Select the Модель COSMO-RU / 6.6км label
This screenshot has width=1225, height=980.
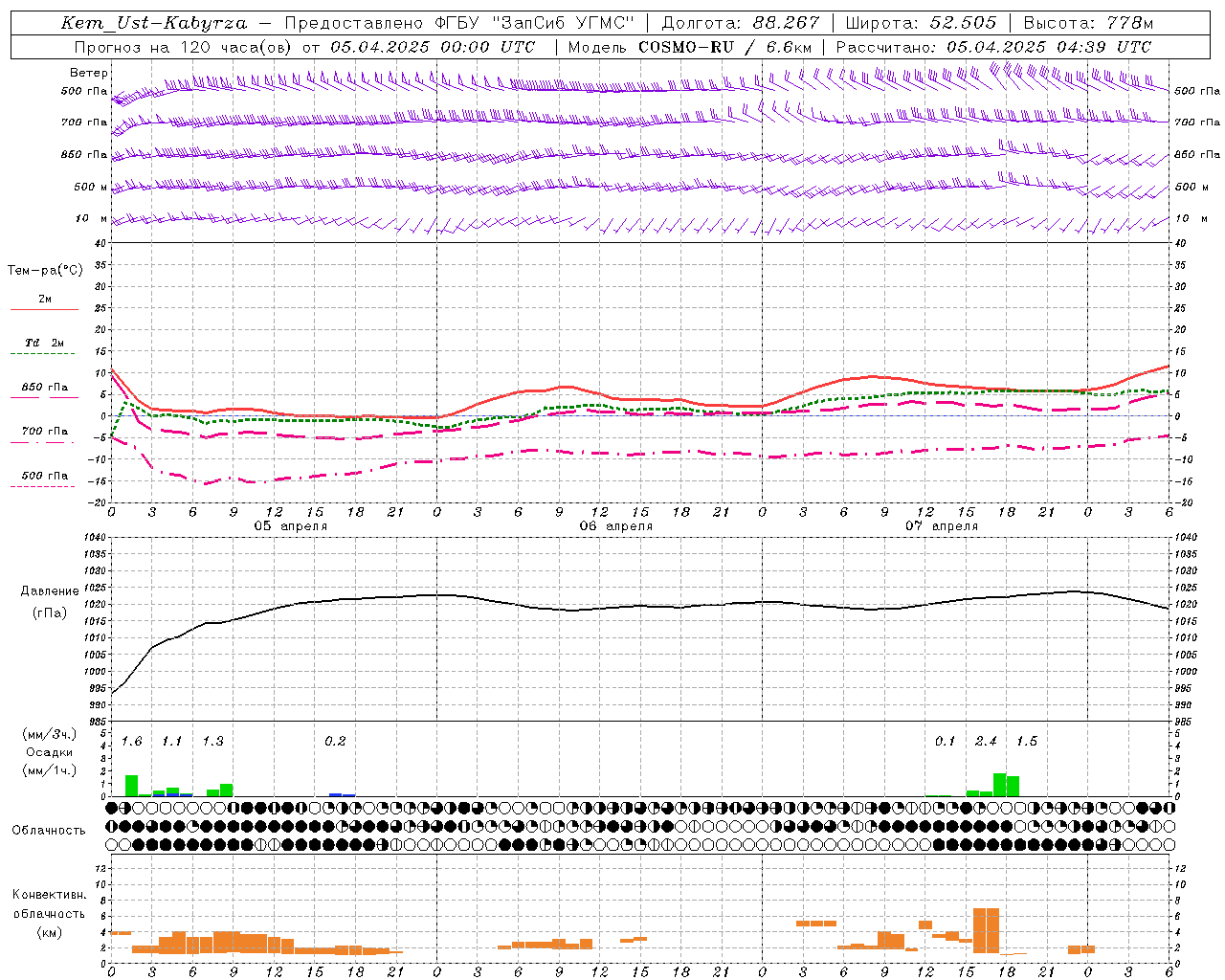pos(689,47)
